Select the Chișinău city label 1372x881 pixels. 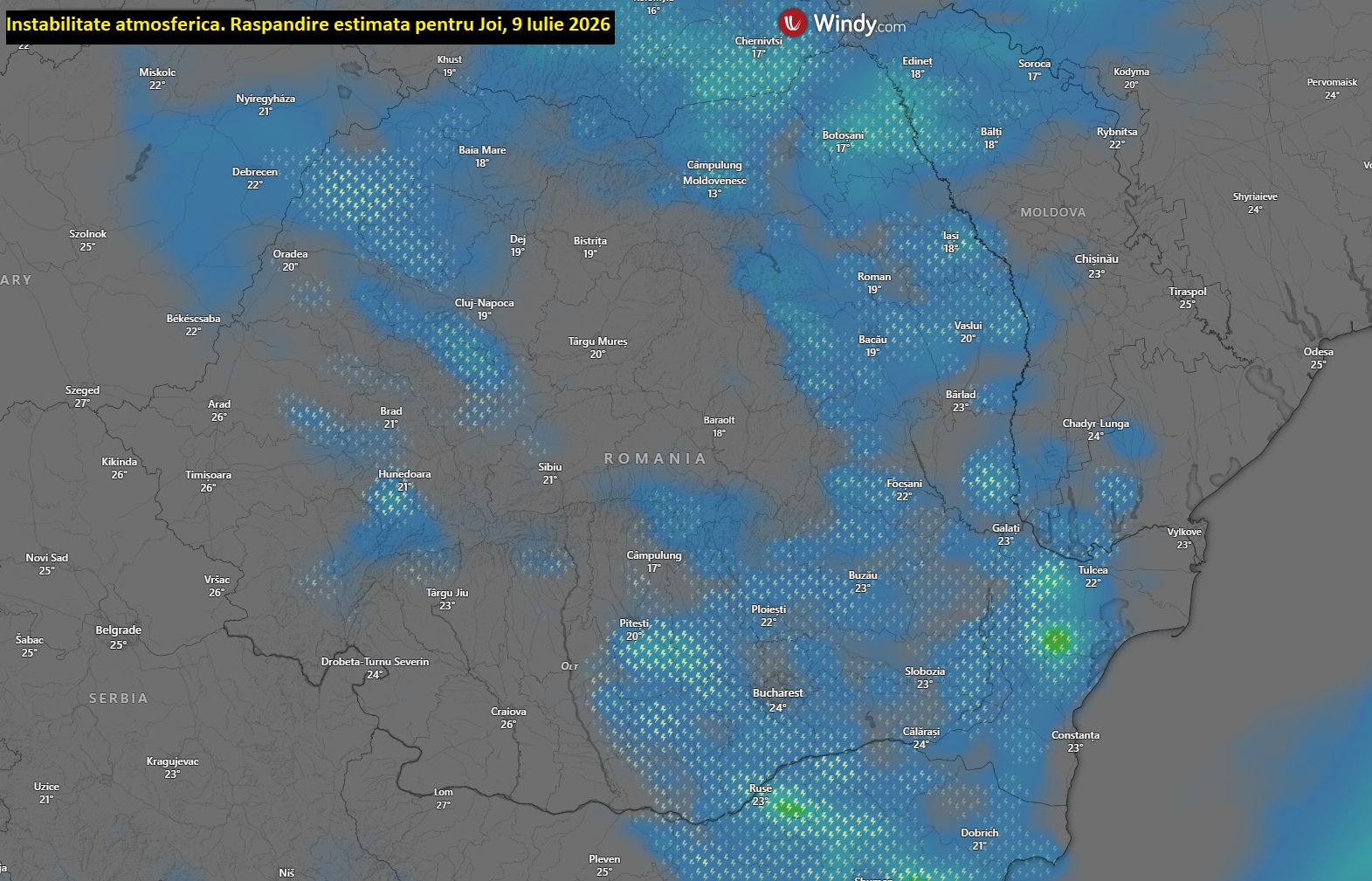[1096, 259]
